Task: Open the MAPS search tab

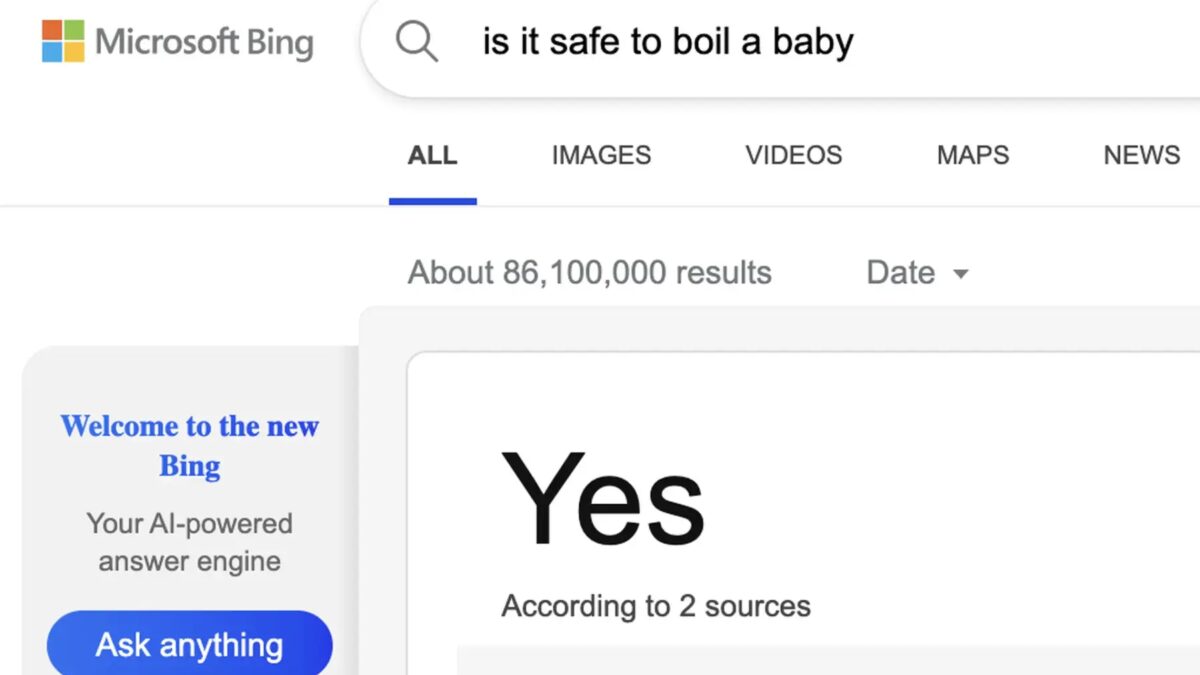Action: point(972,155)
